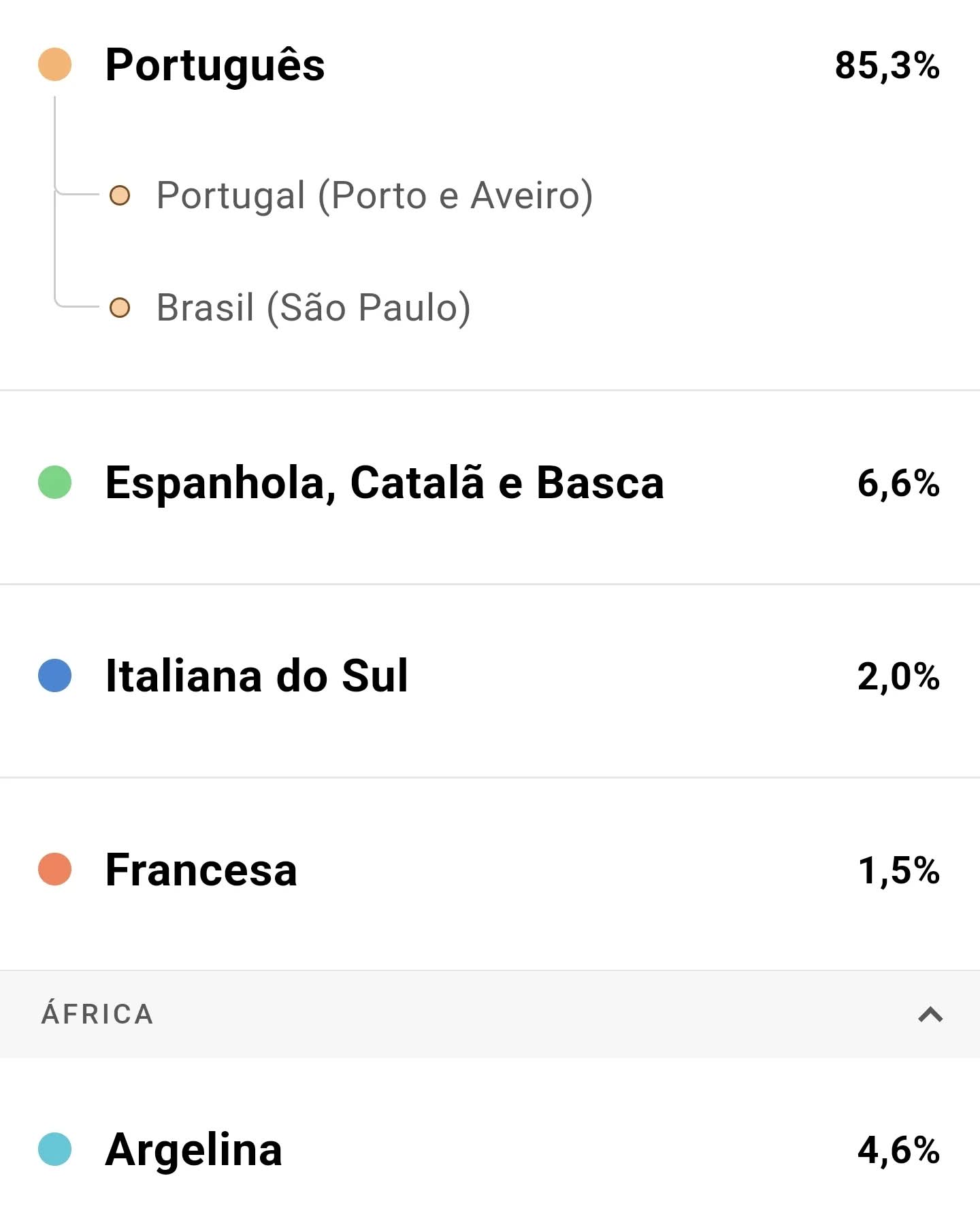Click the 4,6% Argelina percentage
This screenshot has height=1225, width=980.
pyautogui.click(x=898, y=1150)
